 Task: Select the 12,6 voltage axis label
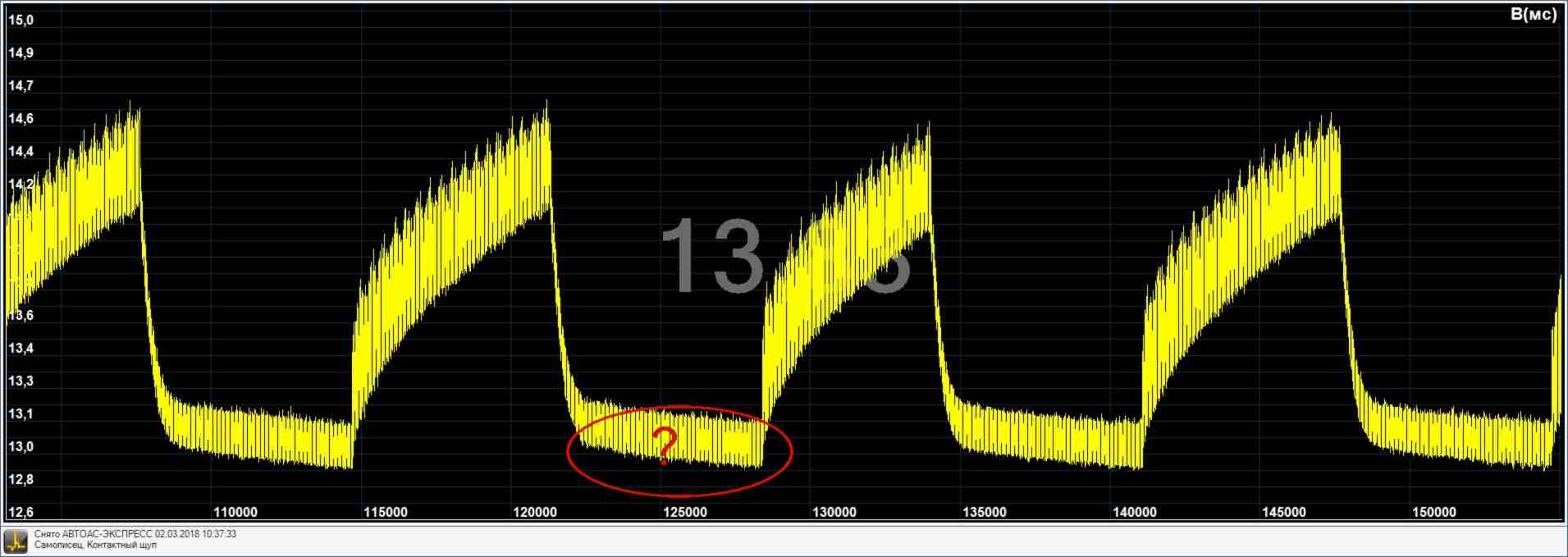point(21,513)
